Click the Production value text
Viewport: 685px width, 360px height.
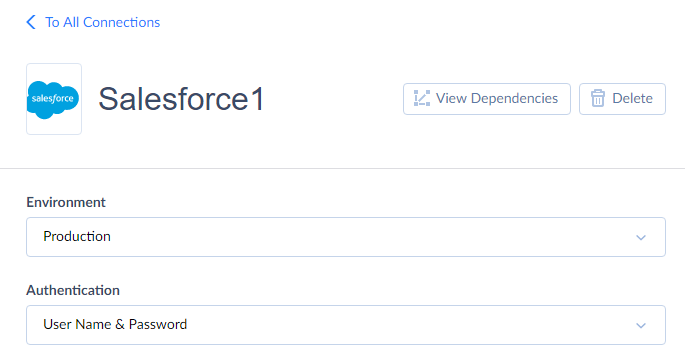click(x=77, y=236)
